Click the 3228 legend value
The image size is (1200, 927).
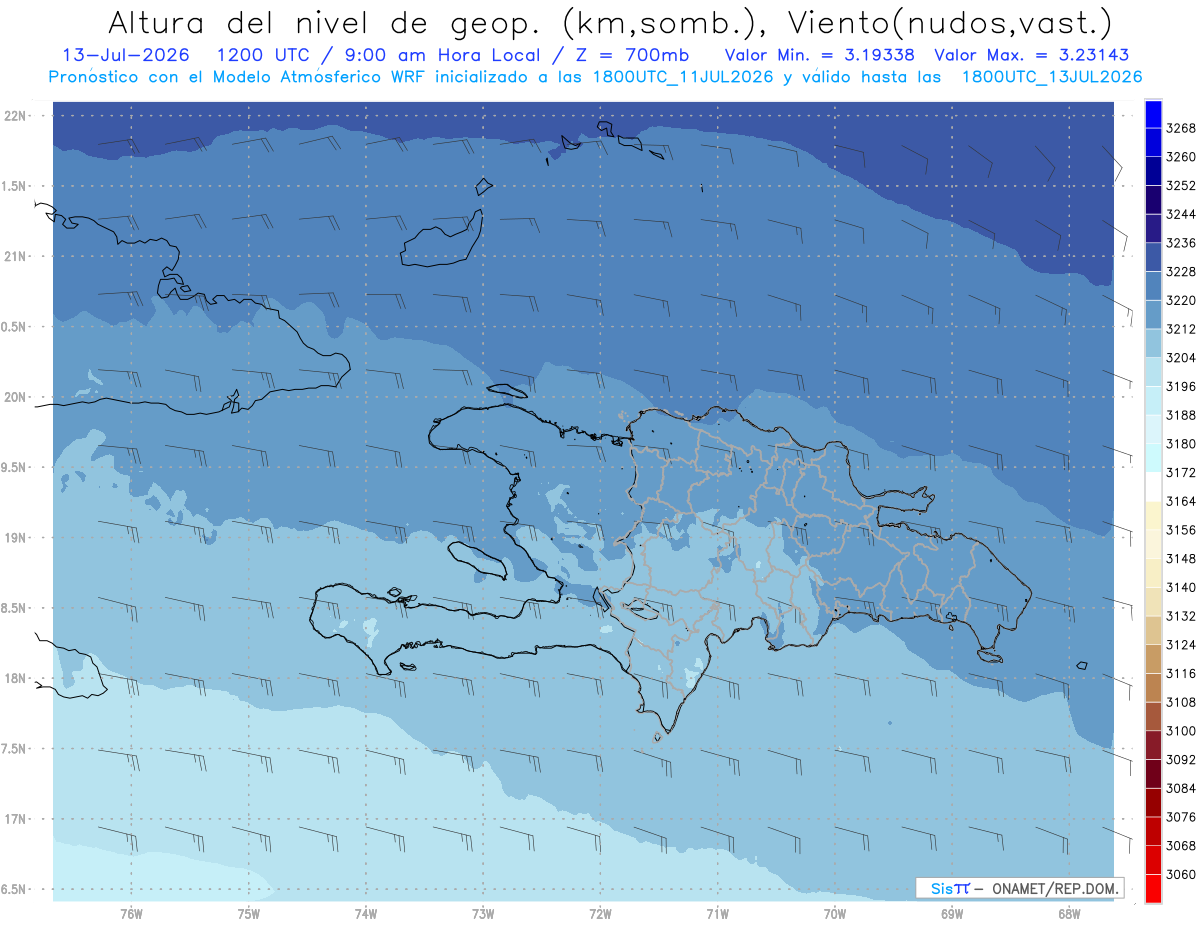(1181, 272)
